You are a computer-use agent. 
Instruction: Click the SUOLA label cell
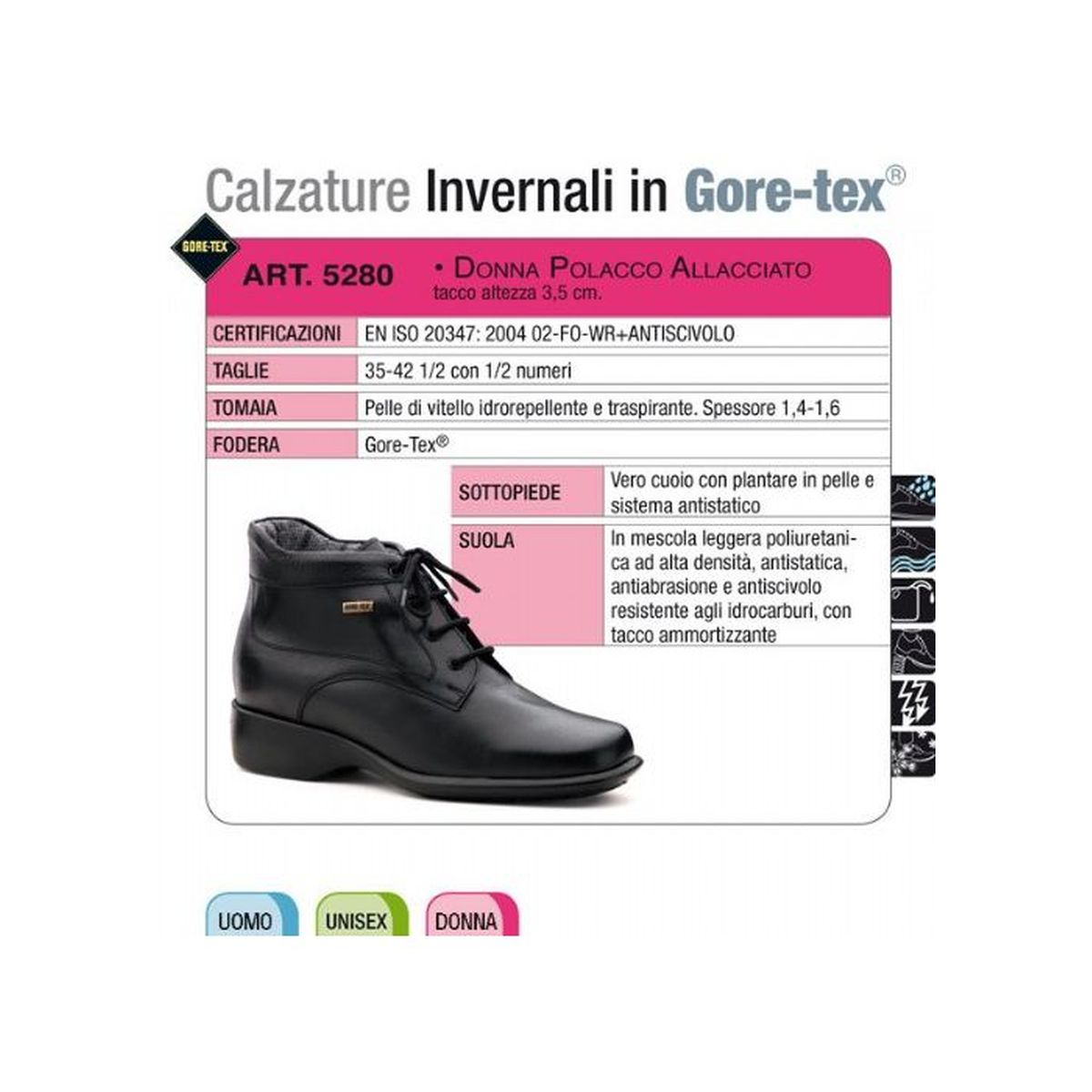pos(528,585)
